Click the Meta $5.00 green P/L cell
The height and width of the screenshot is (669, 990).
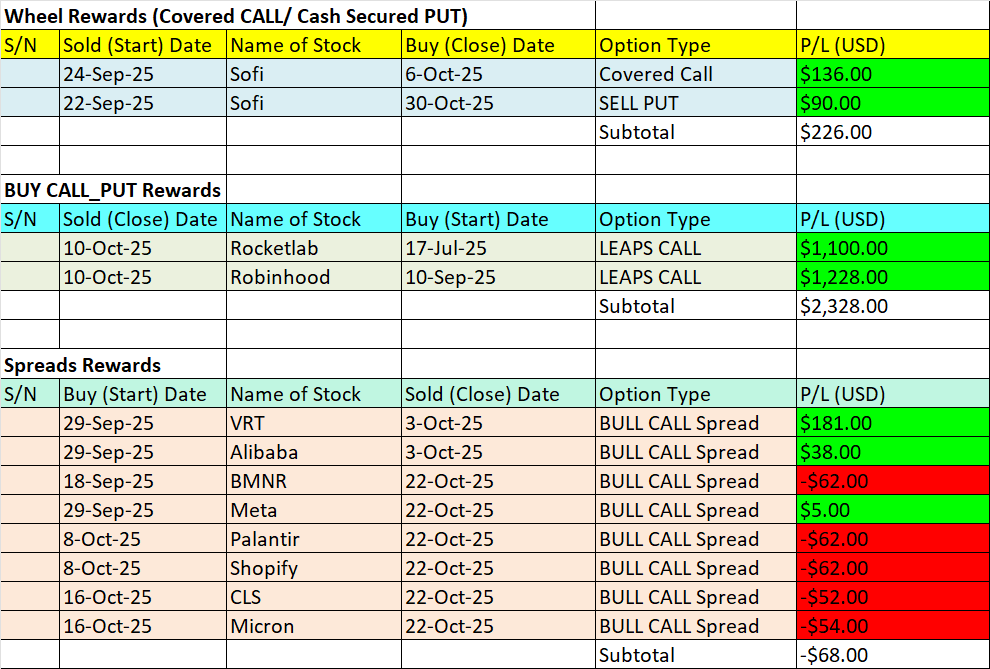click(x=892, y=510)
